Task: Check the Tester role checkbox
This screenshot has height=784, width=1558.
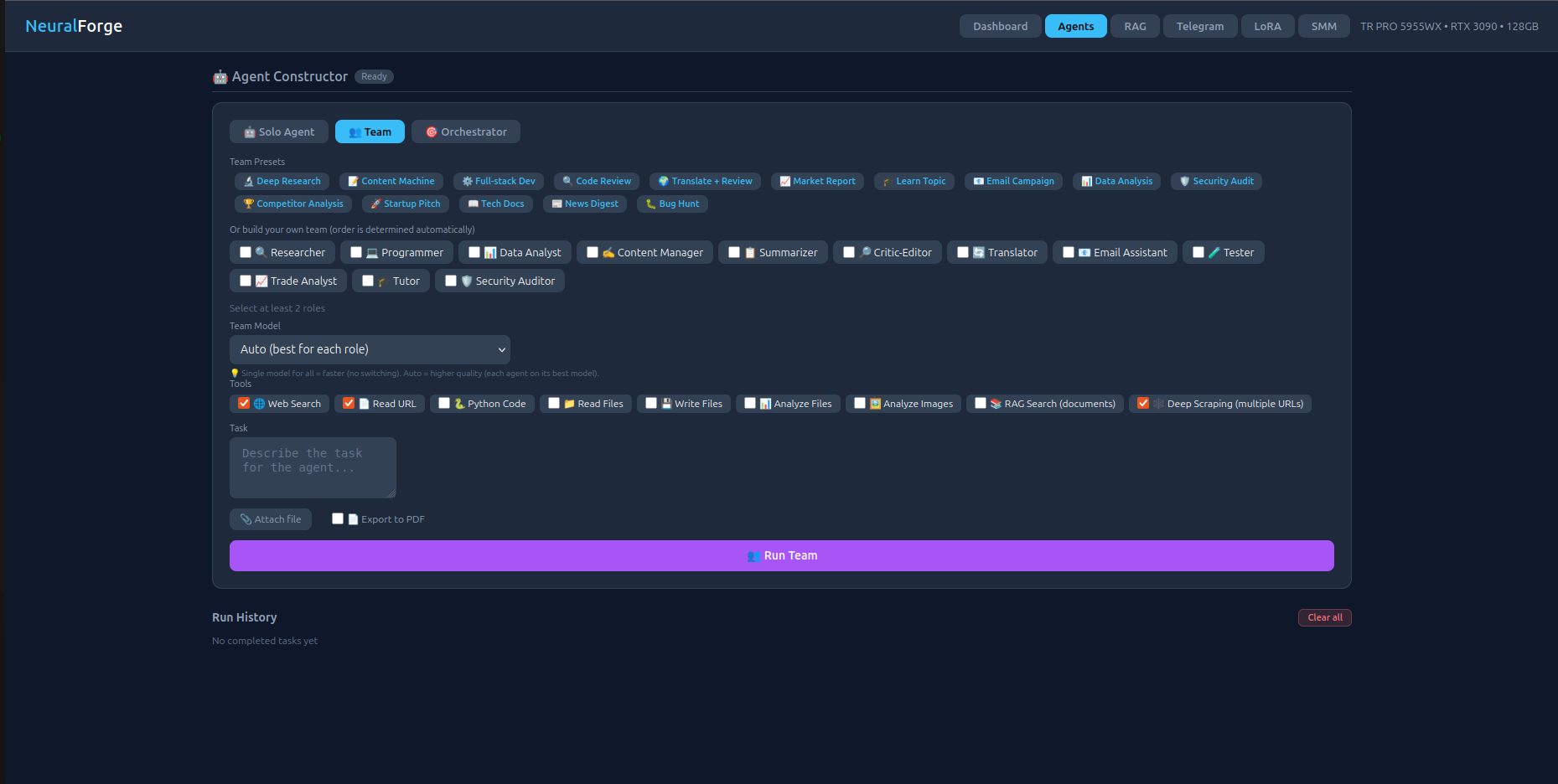Action: (x=1198, y=252)
